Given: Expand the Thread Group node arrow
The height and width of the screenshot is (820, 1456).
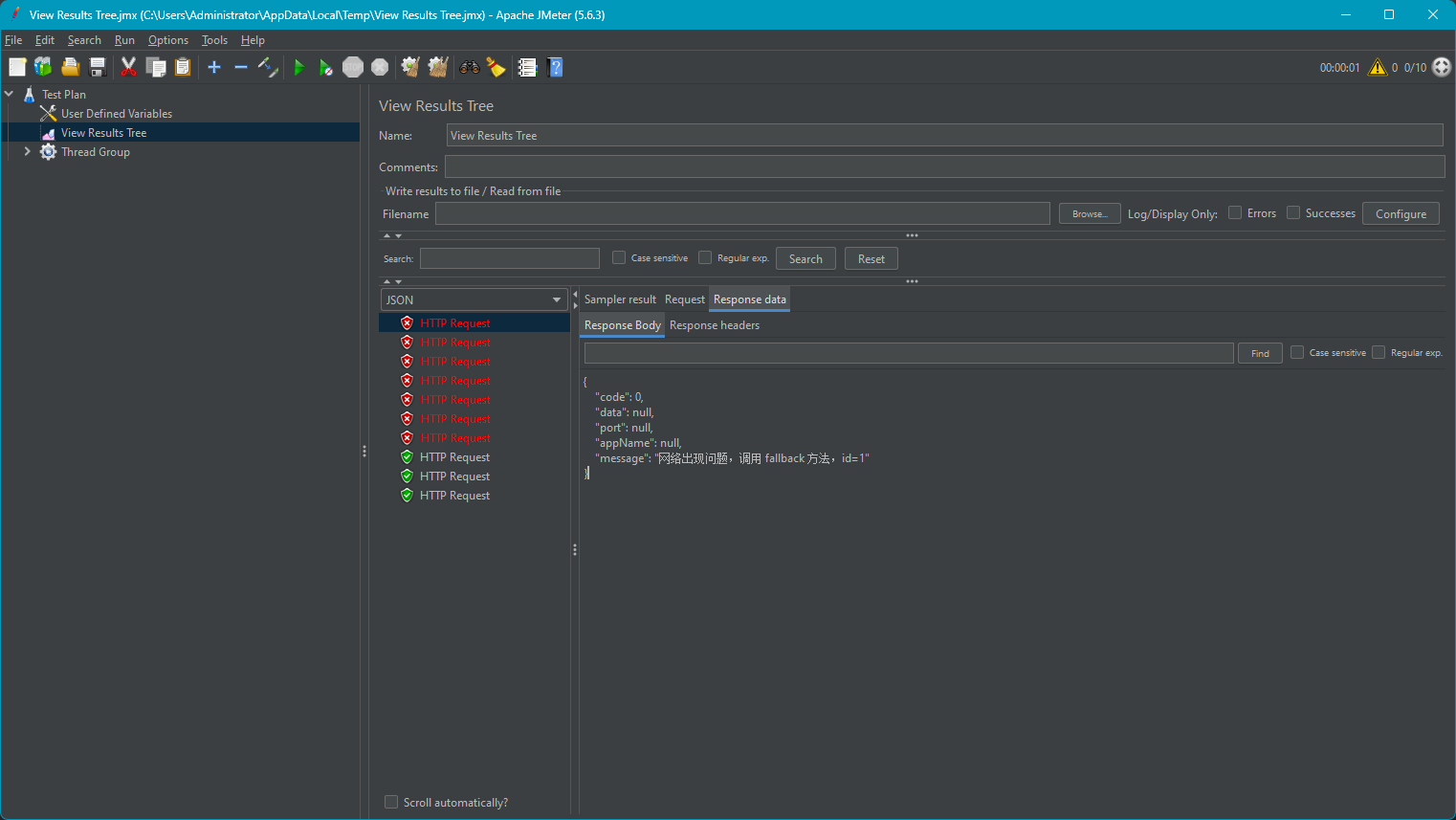Looking at the screenshot, I should pyautogui.click(x=27, y=151).
